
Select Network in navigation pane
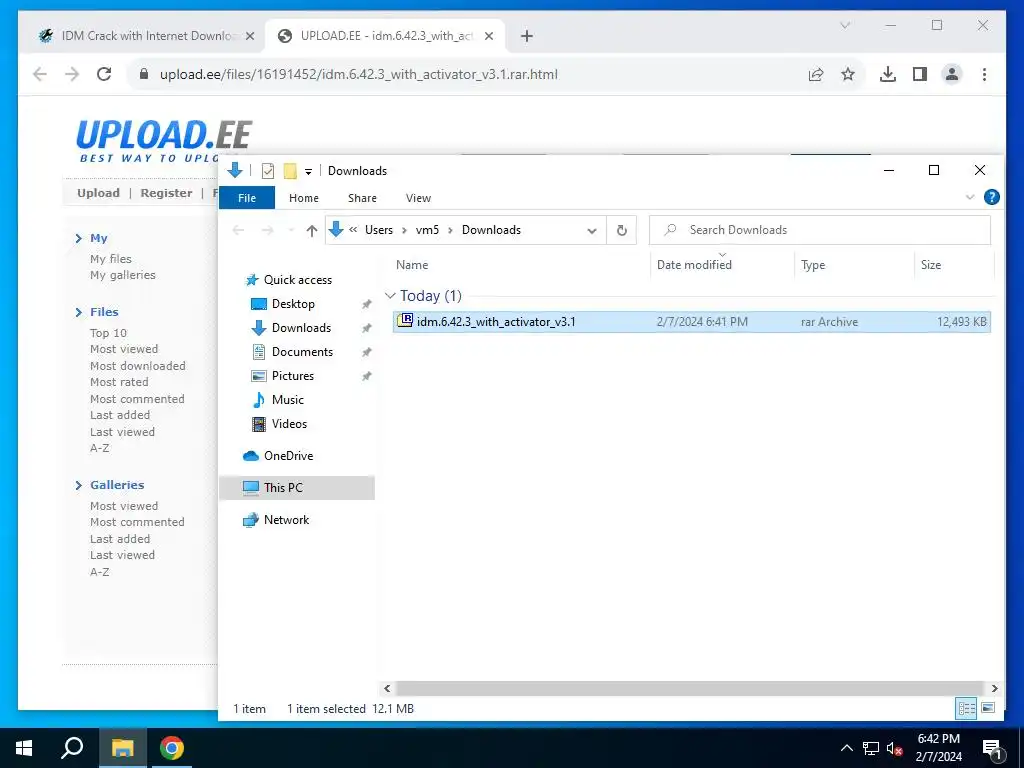[x=286, y=520]
